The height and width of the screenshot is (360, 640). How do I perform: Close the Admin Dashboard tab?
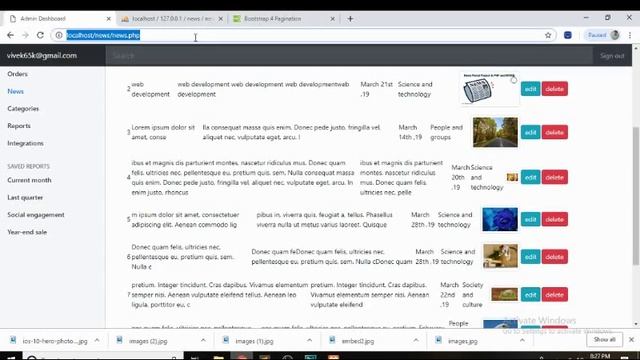pos(109,19)
